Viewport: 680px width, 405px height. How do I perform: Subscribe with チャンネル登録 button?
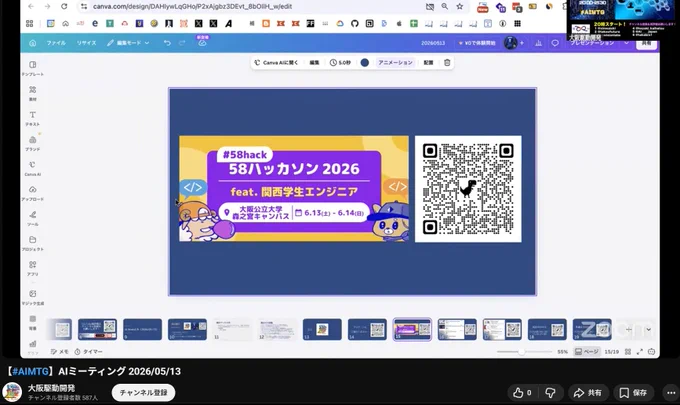144,392
